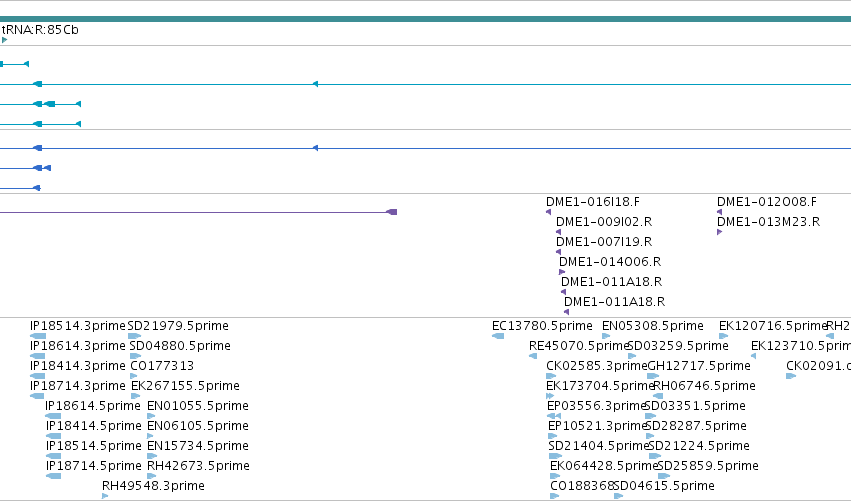The width and height of the screenshot is (851, 501).
Task: Click the IP18414.3prime label
Action: coord(77,366)
